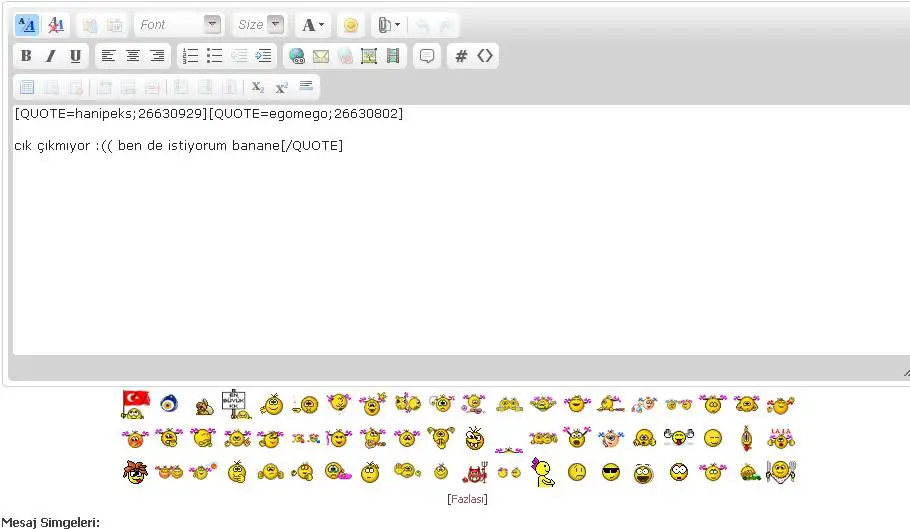Expand the attachments paperclip dropdown

pos(388,25)
